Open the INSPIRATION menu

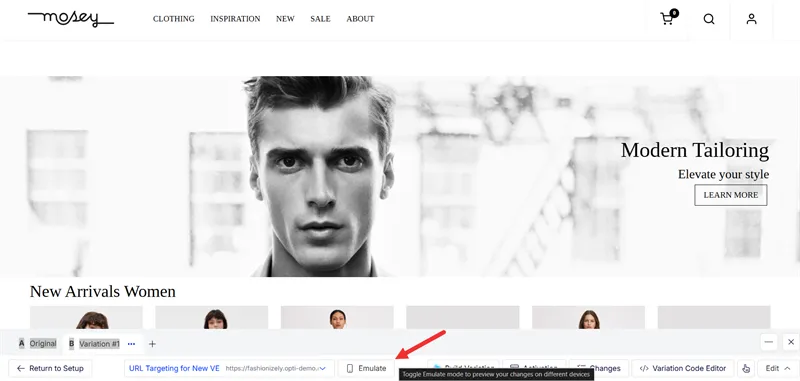[235, 19]
